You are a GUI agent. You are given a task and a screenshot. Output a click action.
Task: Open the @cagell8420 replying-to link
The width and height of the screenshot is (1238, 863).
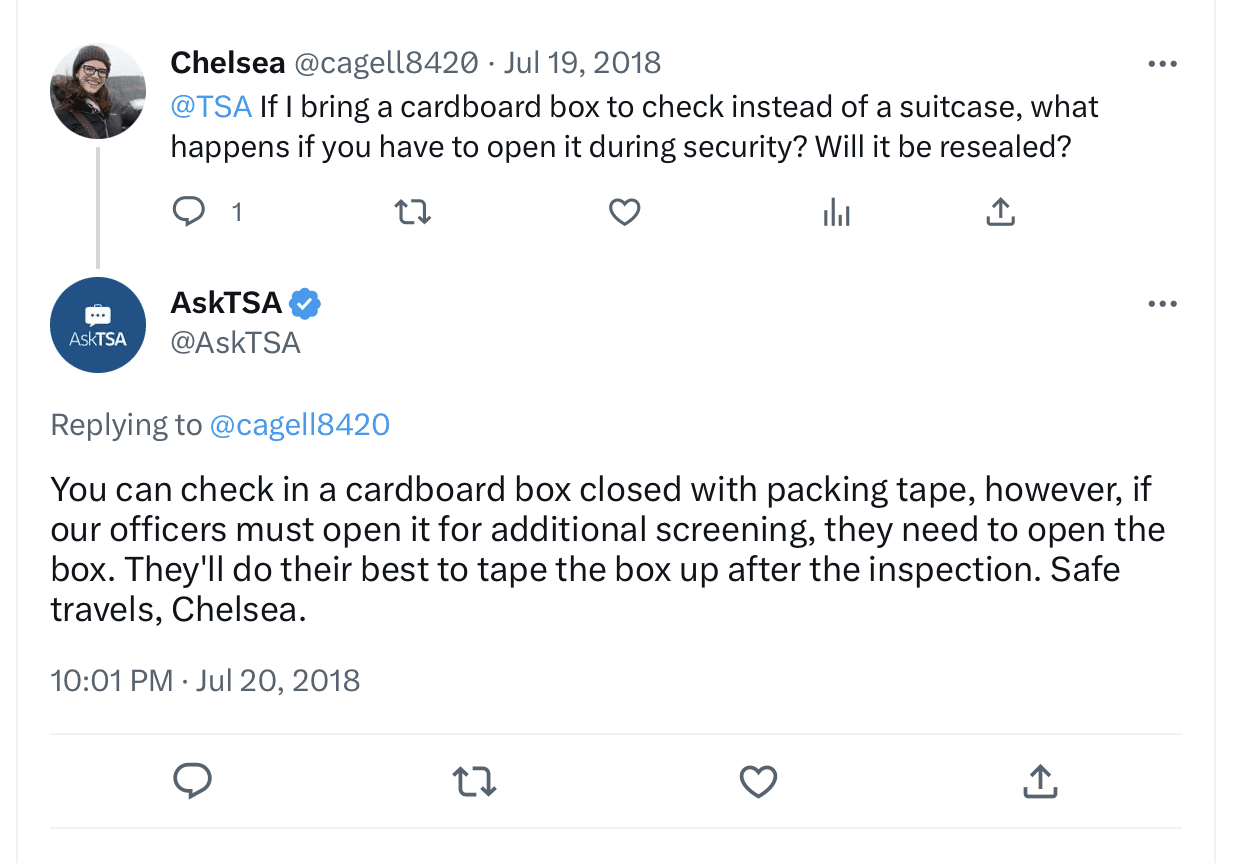pyautogui.click(x=299, y=425)
